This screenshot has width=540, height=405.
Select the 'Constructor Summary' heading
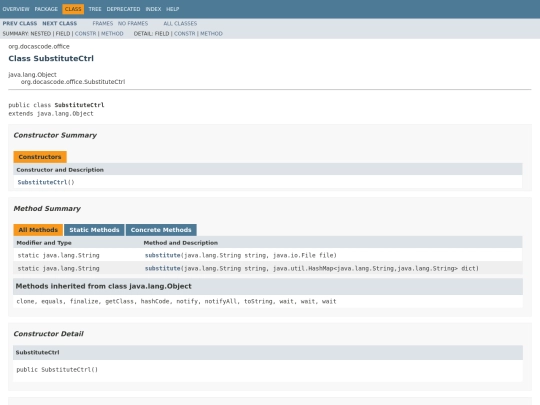pyautogui.click(x=55, y=135)
